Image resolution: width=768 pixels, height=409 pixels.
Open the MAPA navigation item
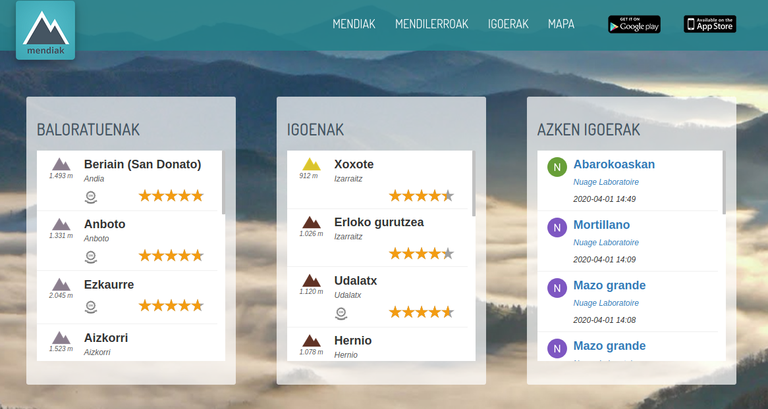coord(561,24)
